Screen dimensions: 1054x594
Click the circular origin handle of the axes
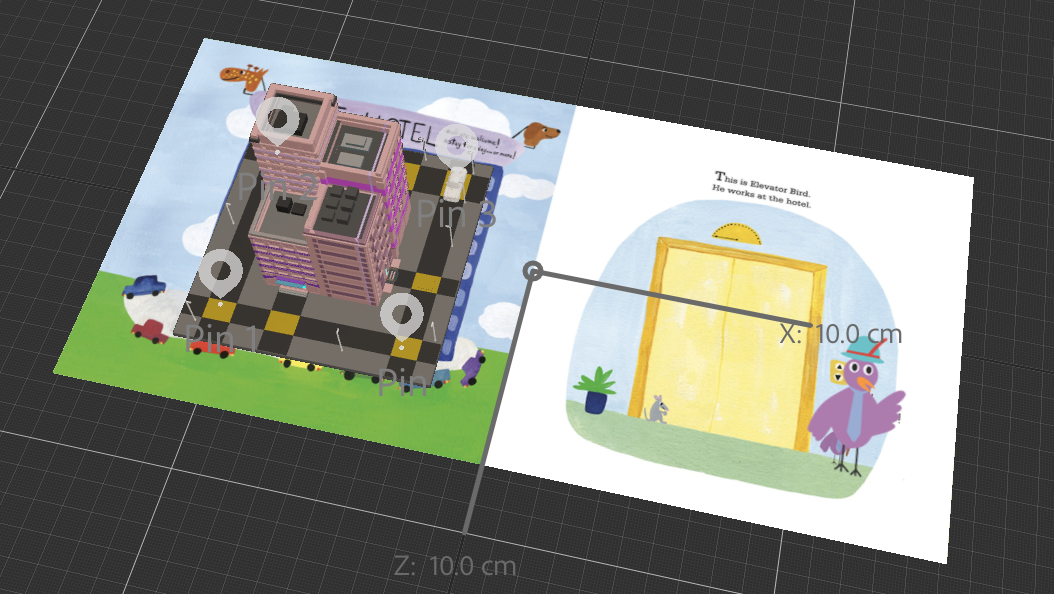click(532, 271)
